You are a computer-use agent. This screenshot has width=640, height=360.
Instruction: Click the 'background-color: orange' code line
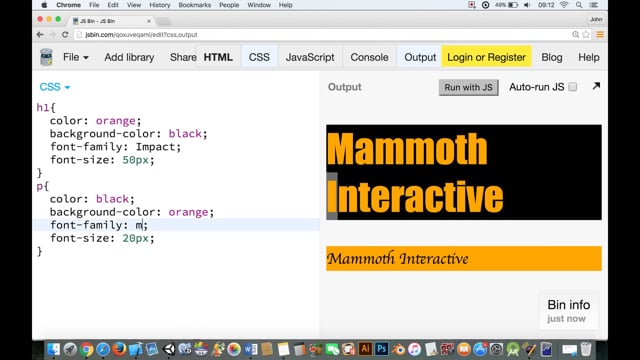coord(131,212)
